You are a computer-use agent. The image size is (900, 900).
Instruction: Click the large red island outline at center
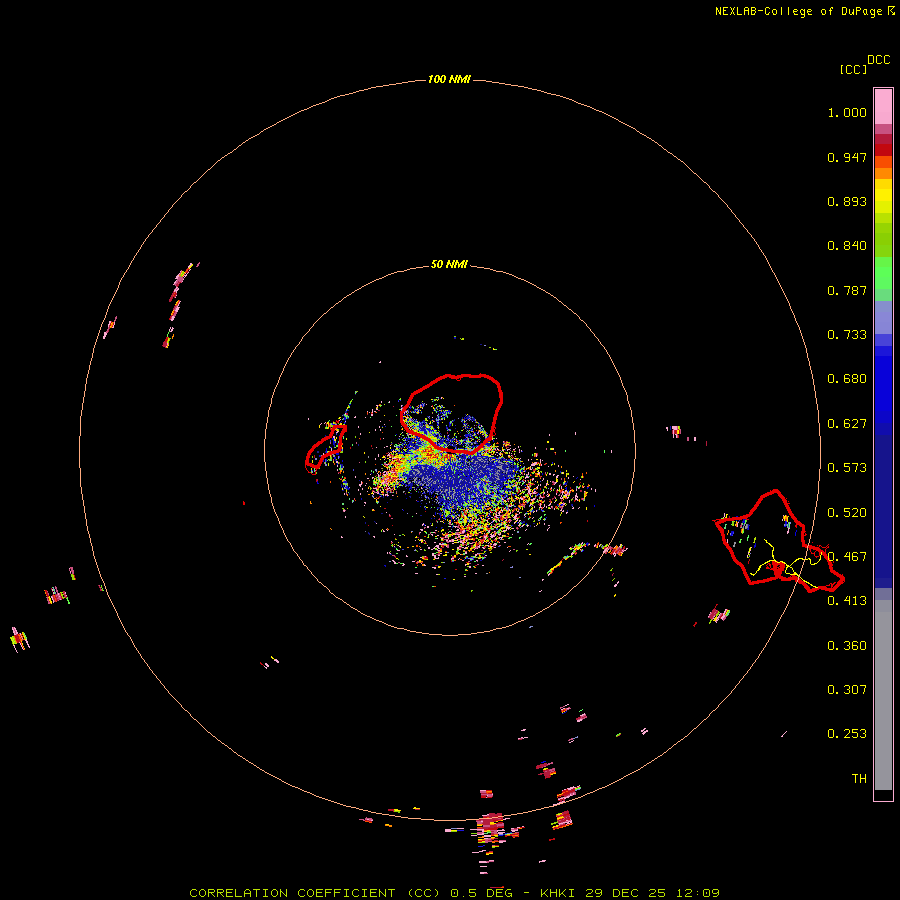452,413
